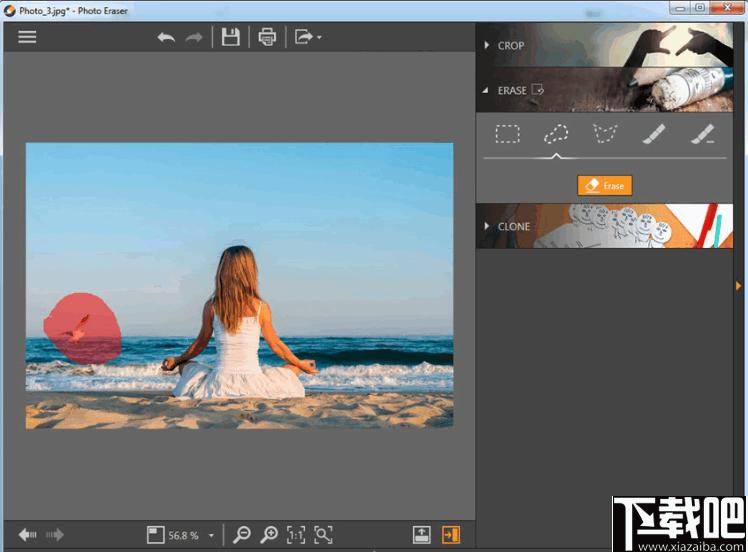Undo the last action
Screen dimensions: 748x552
(166, 37)
